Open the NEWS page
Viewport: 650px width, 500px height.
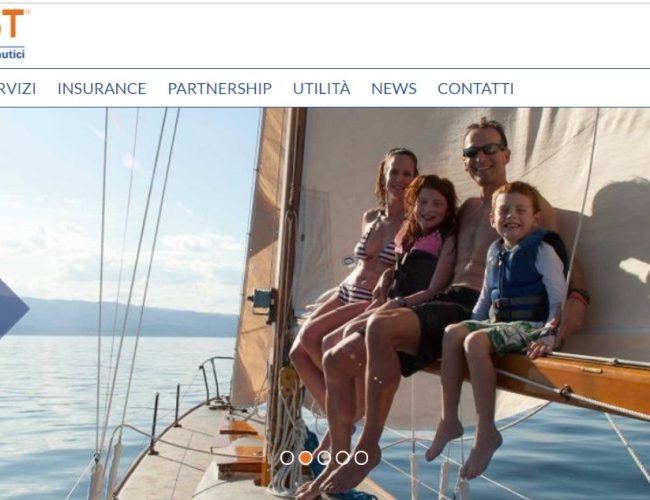394,88
